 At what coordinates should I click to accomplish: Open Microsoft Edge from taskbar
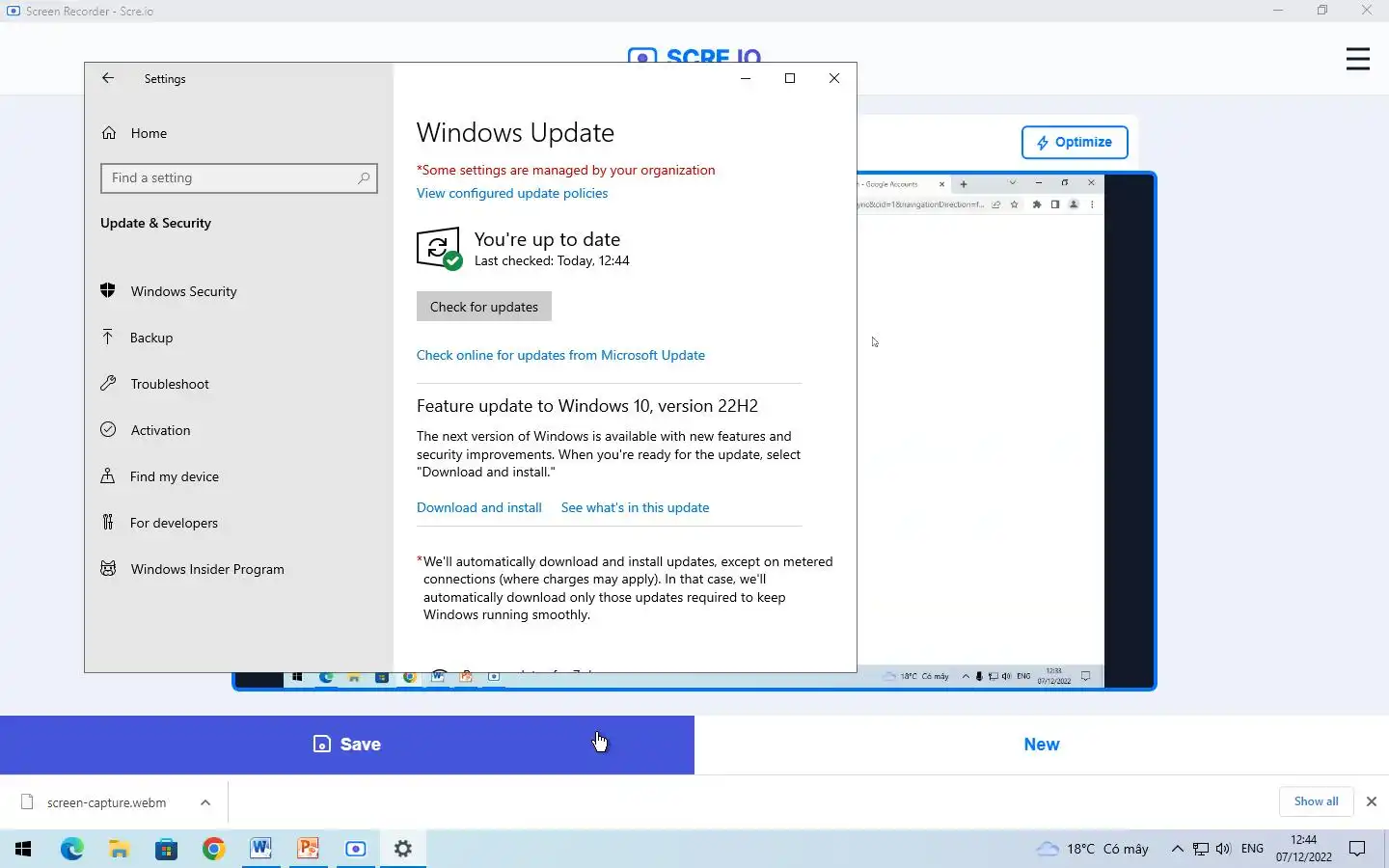(x=71, y=849)
